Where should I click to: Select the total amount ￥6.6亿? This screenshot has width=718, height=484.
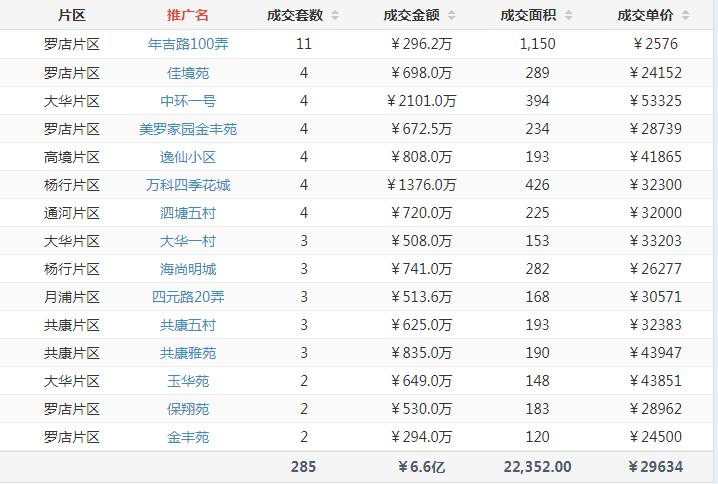(421, 467)
